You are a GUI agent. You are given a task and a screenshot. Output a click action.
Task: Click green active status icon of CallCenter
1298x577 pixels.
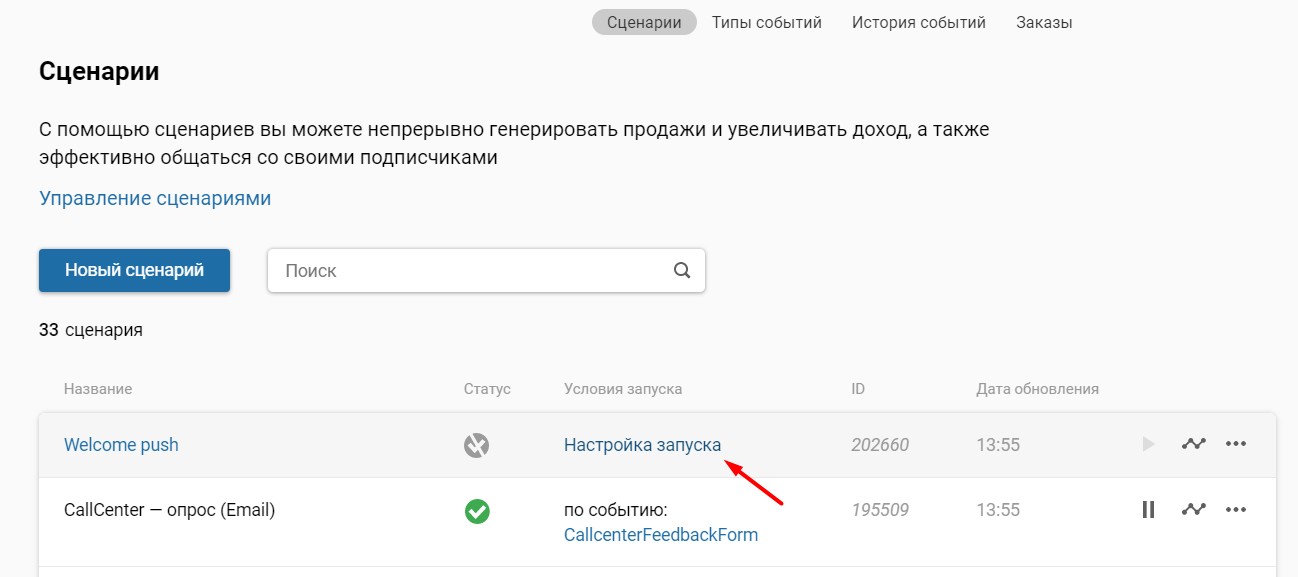pyautogui.click(x=477, y=511)
